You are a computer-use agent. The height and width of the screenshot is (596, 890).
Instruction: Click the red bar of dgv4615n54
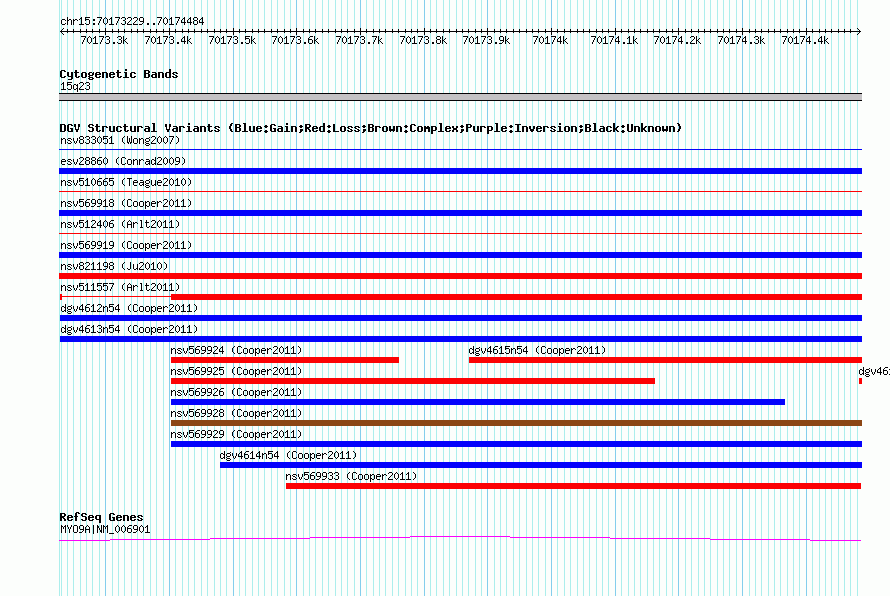pyautogui.click(x=665, y=360)
